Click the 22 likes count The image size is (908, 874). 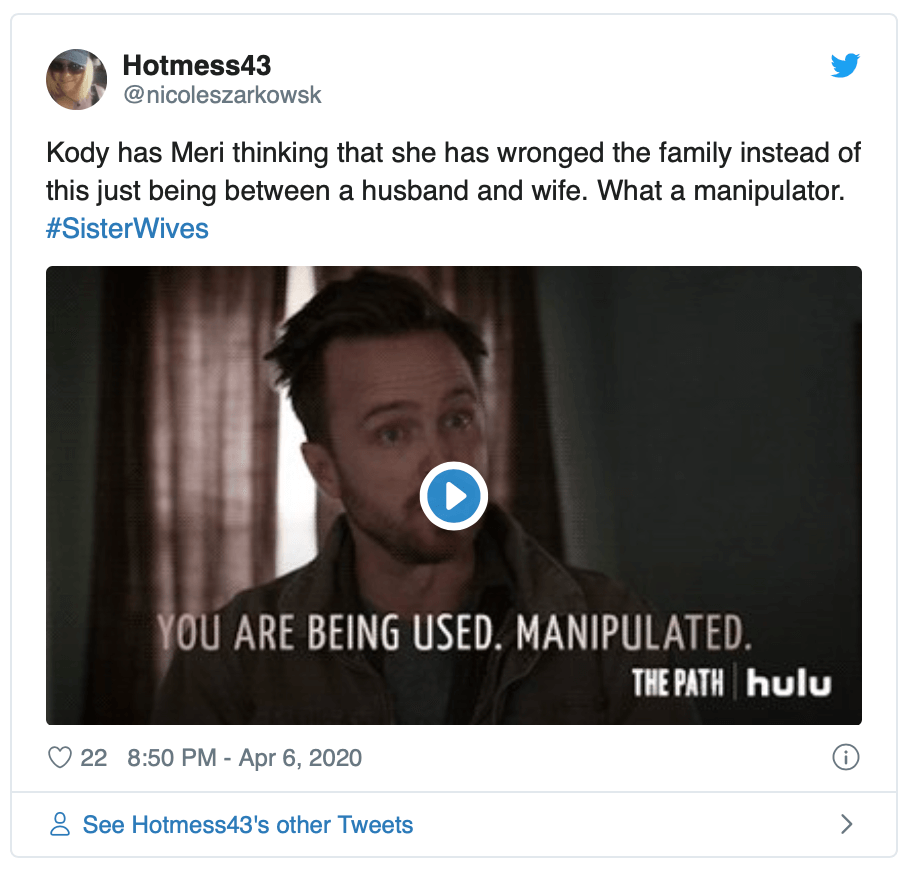(94, 758)
